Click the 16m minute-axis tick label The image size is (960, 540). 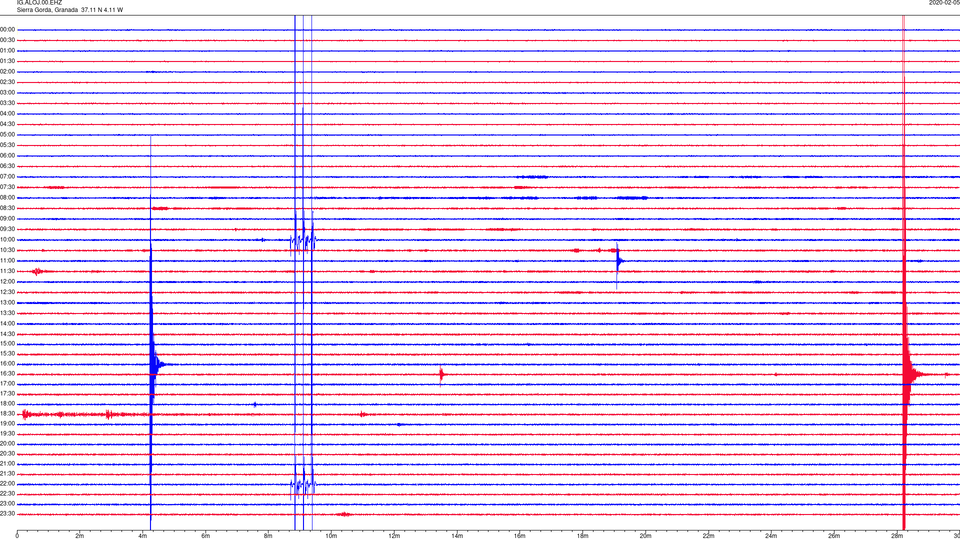[x=520, y=536]
